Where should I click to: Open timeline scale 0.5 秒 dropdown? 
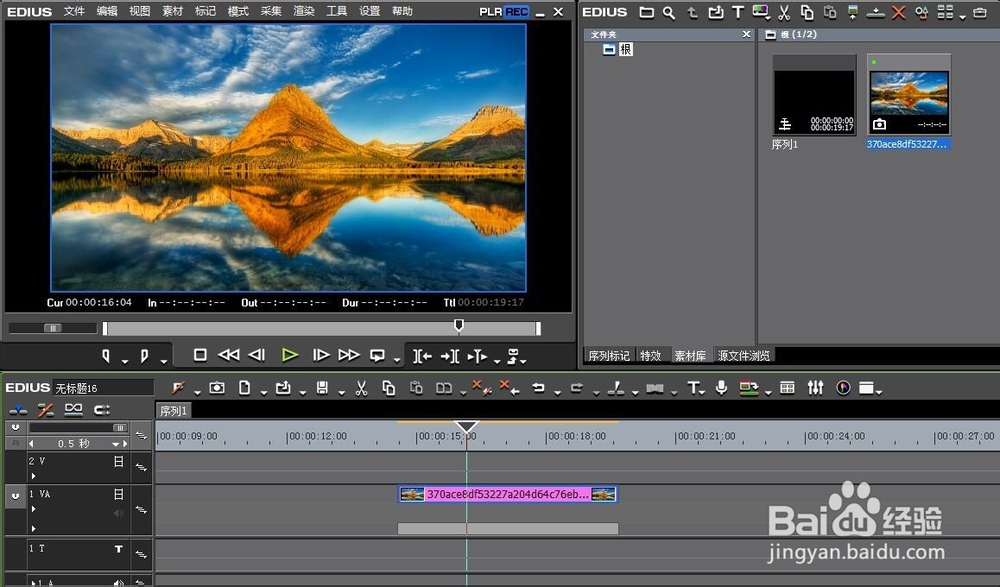coord(116,443)
